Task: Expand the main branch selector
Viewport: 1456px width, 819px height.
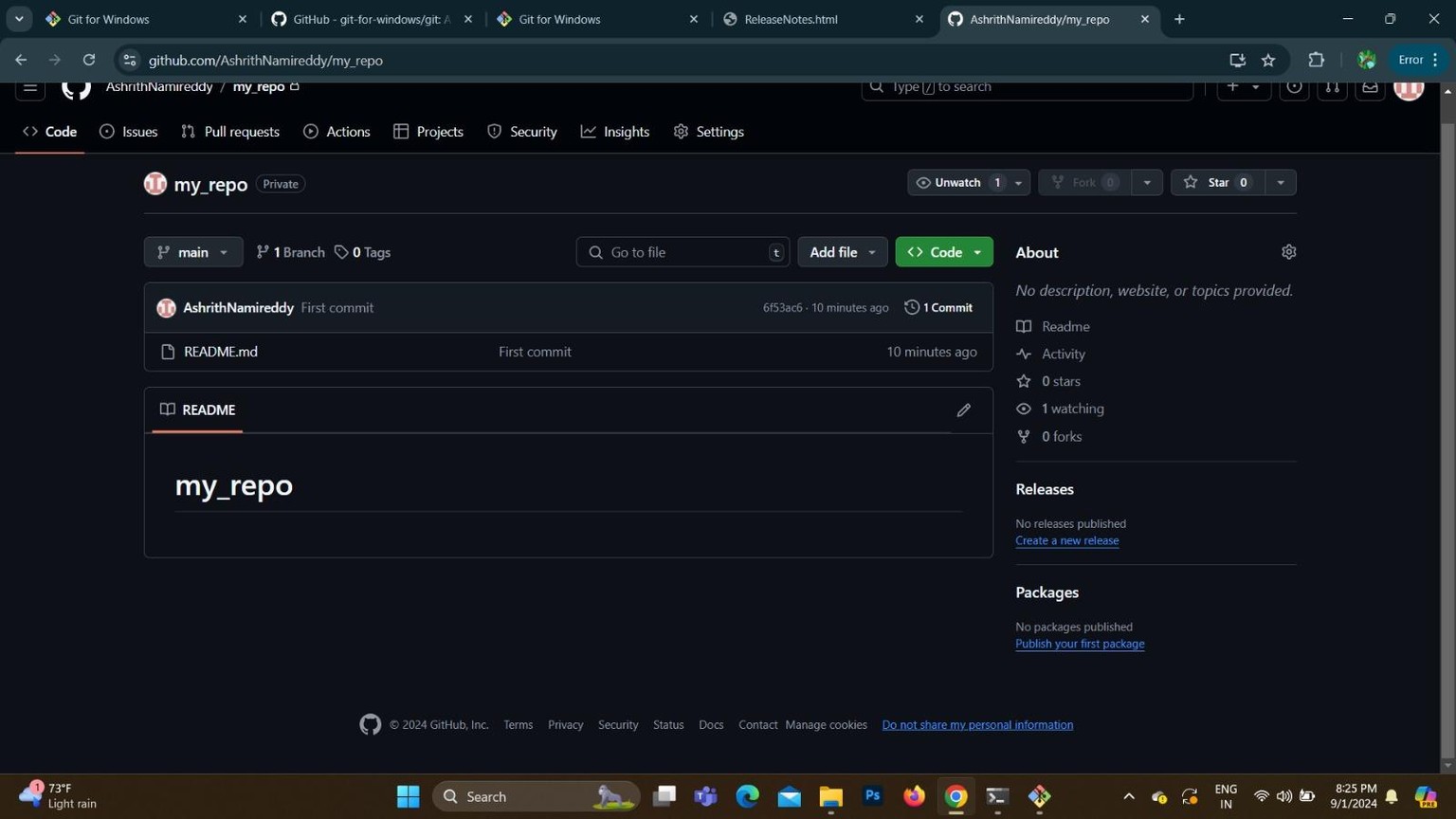Action: tap(193, 252)
